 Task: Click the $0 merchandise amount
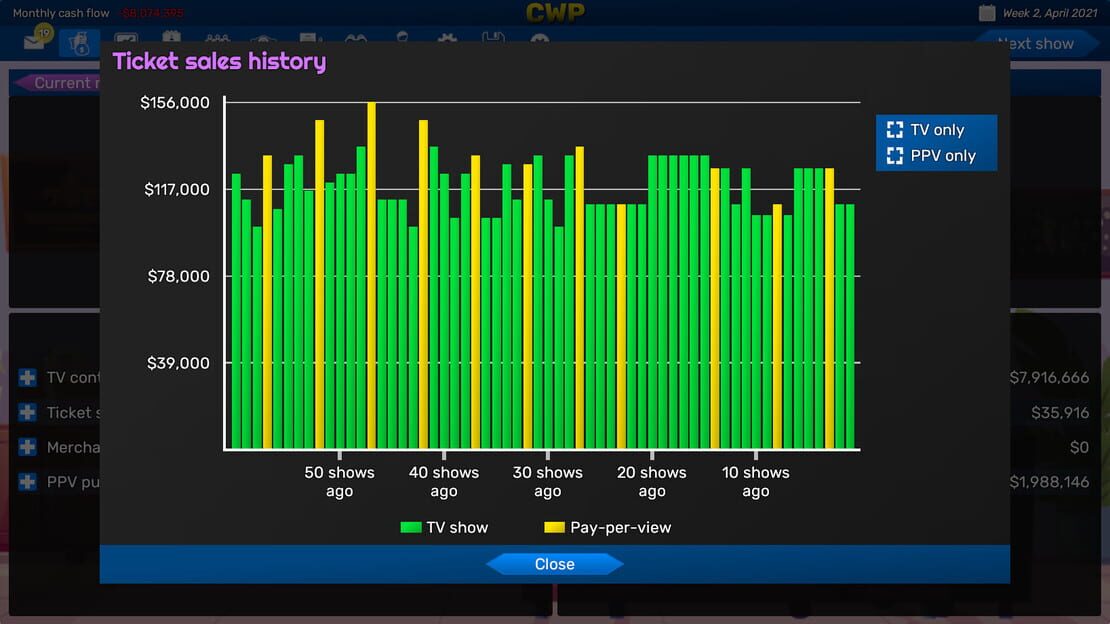click(x=1080, y=447)
